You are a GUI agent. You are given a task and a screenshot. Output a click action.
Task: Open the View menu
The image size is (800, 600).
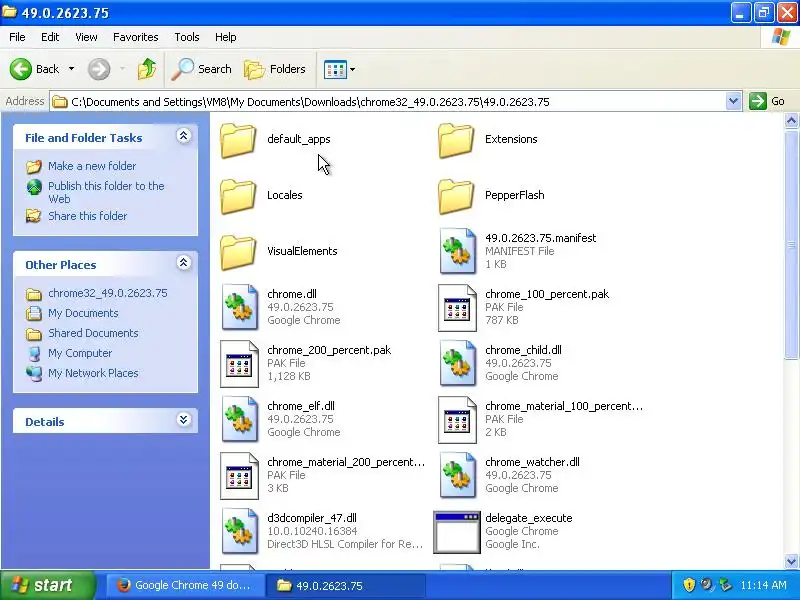tap(86, 37)
